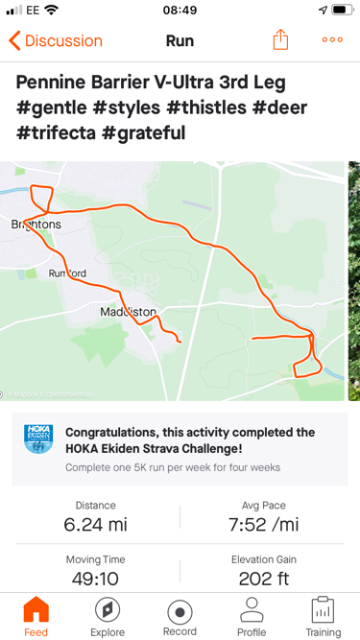This screenshot has width=360, height=640.
Task: Open the Explore compass tab
Action: click(107, 617)
